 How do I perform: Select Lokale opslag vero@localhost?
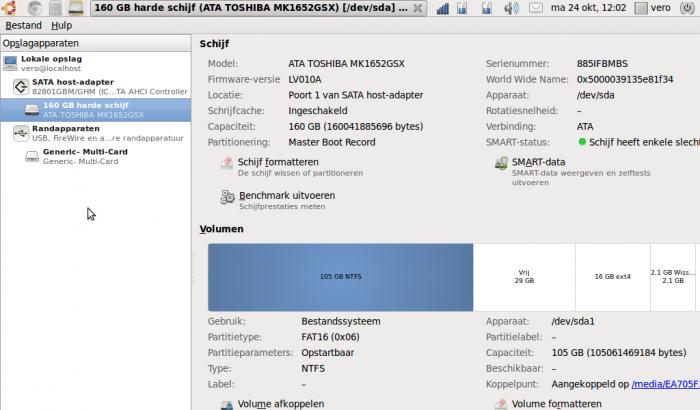pos(96,63)
